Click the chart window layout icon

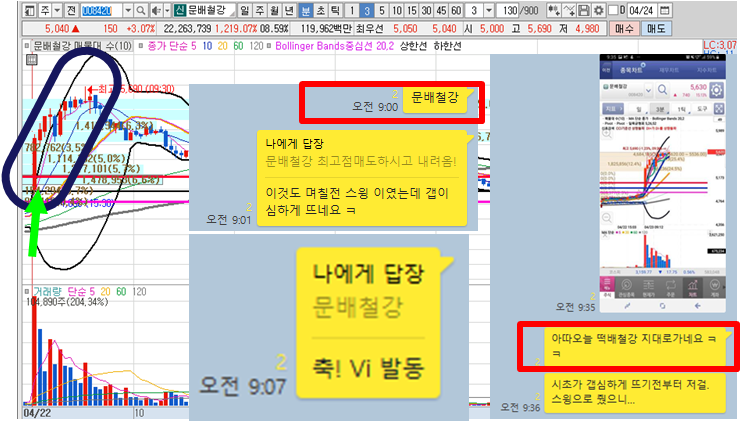pos(29,10)
